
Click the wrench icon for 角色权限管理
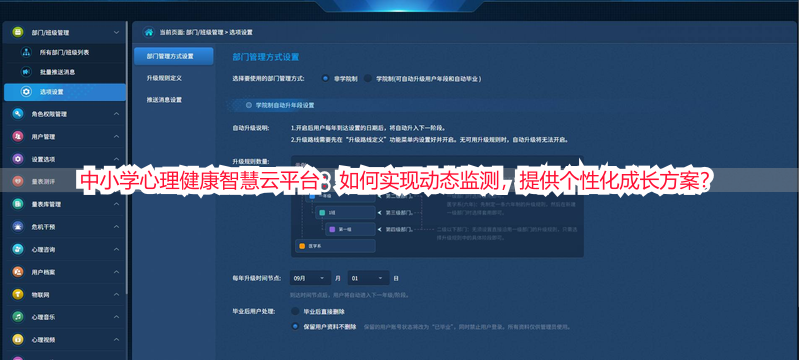pos(18,114)
